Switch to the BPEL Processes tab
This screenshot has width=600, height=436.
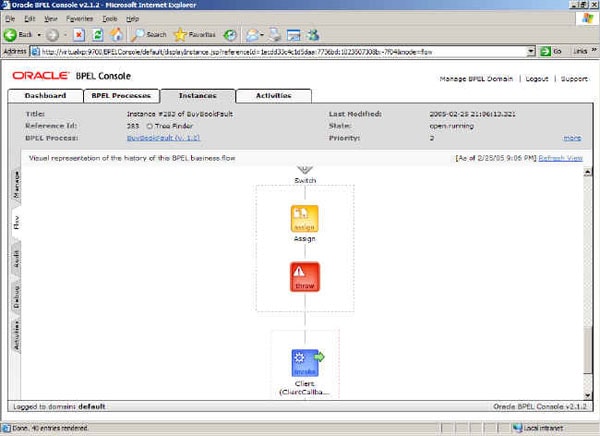[x=121, y=96]
